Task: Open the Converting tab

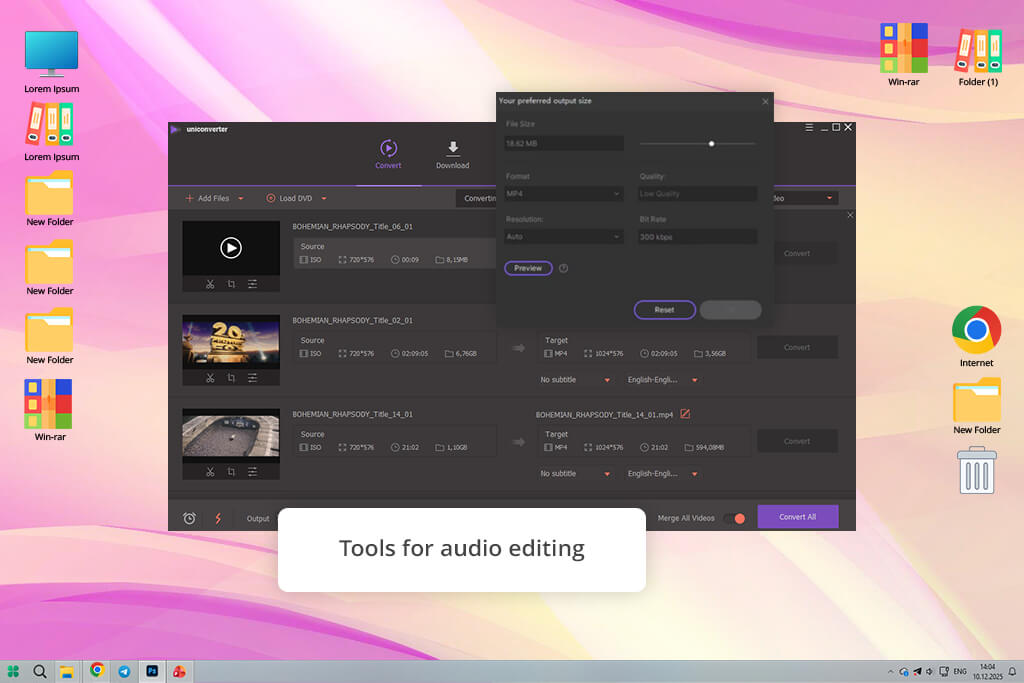Action: coord(477,198)
